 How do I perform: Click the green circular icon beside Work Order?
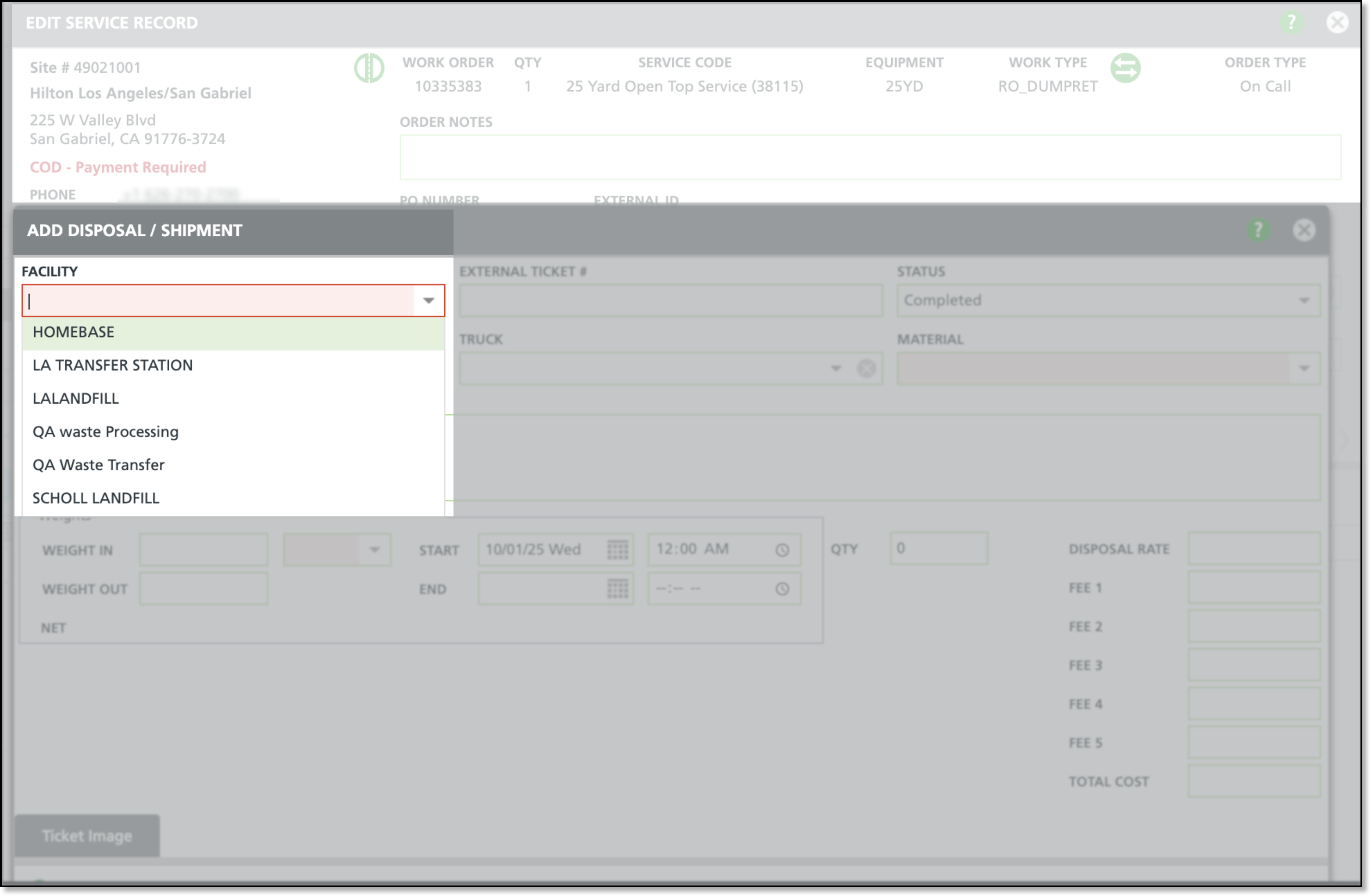(x=369, y=68)
